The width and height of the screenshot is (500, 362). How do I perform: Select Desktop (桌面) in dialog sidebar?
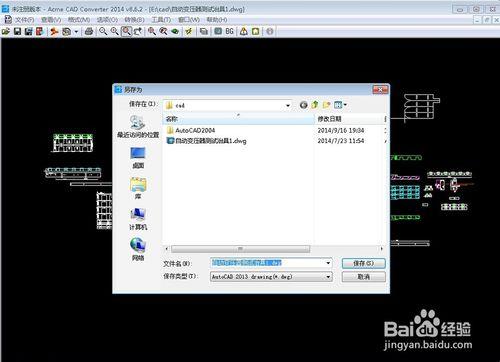click(138, 158)
